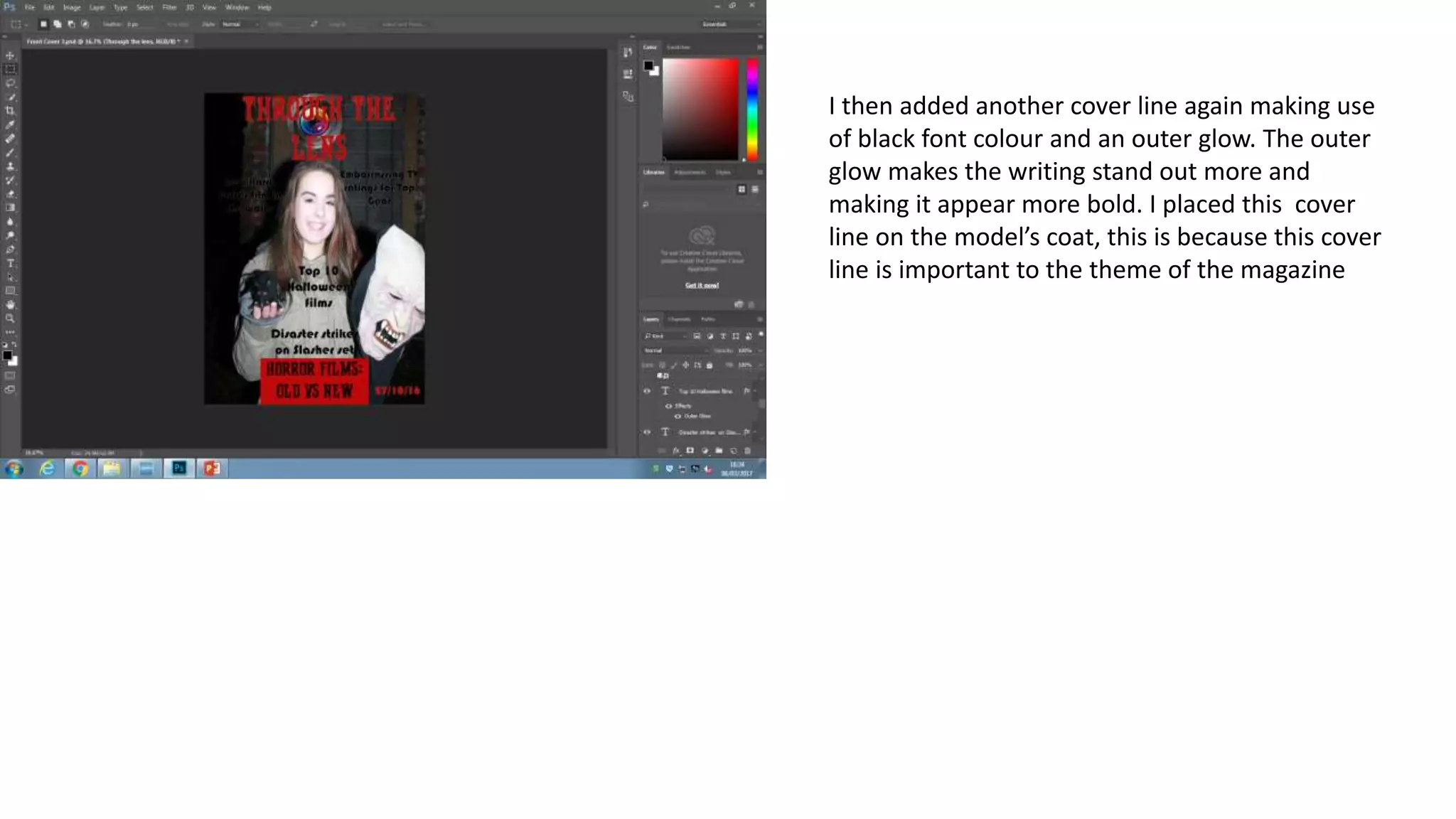This screenshot has height=819, width=1456.
Task: Open the History collapsed panel icon
Action: point(628,52)
